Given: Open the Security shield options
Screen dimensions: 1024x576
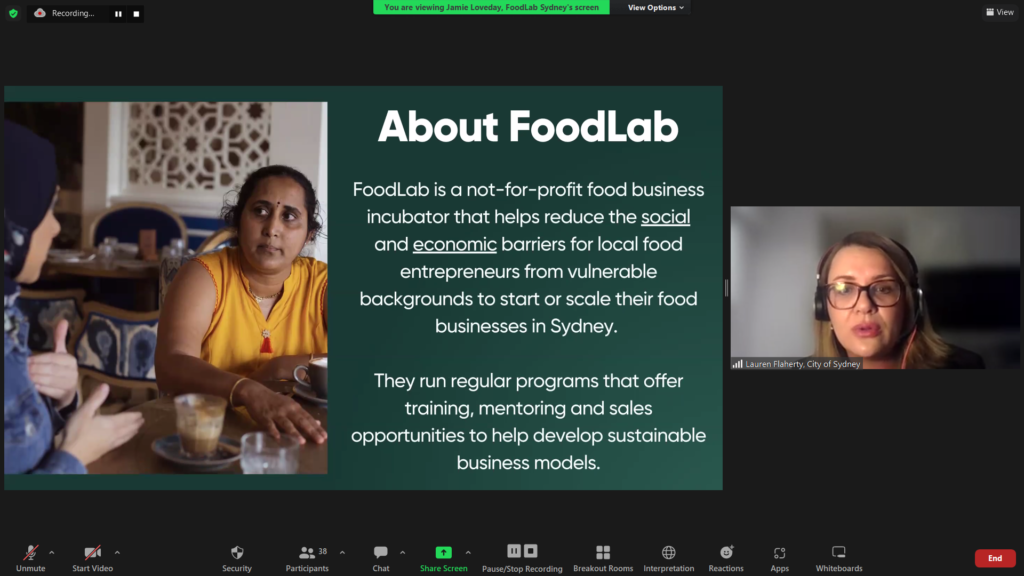Looking at the screenshot, I should [236, 558].
